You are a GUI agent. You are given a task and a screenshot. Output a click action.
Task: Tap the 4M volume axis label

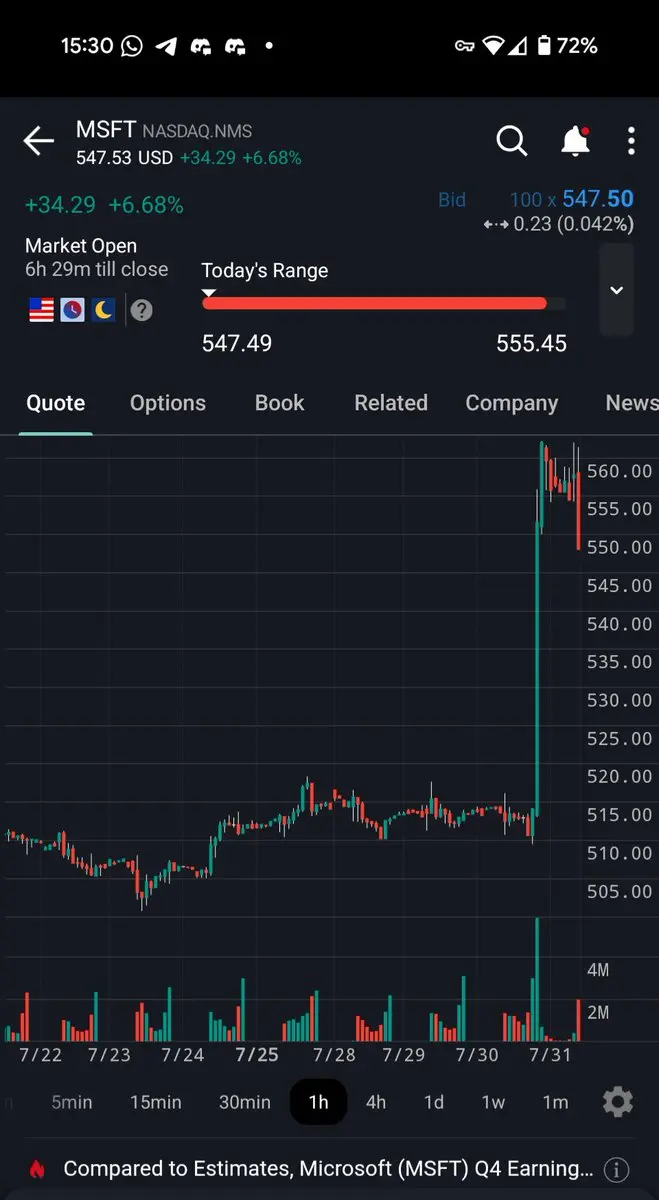[x=598, y=970]
